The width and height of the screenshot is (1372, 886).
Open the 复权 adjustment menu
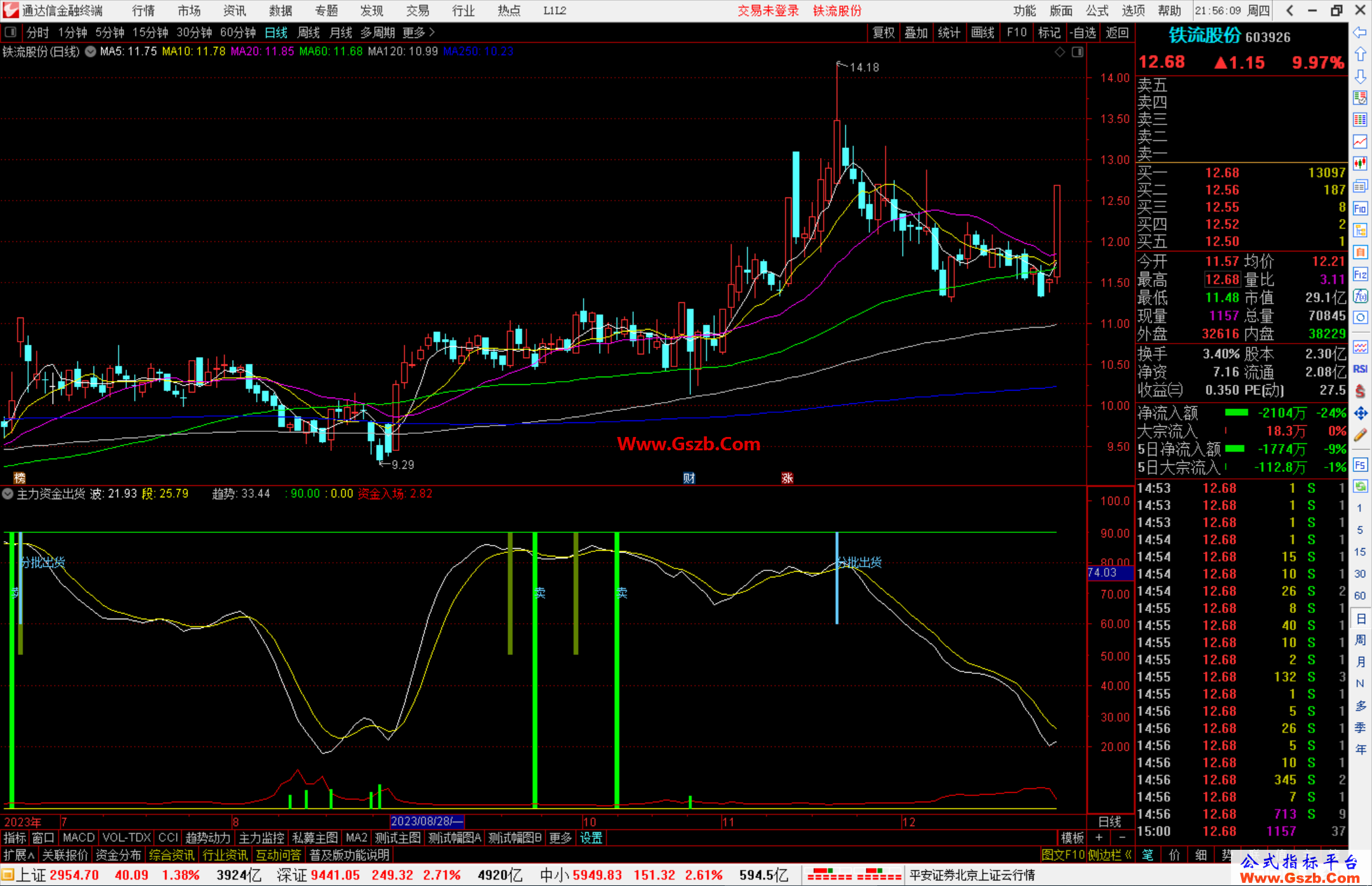pos(884,32)
